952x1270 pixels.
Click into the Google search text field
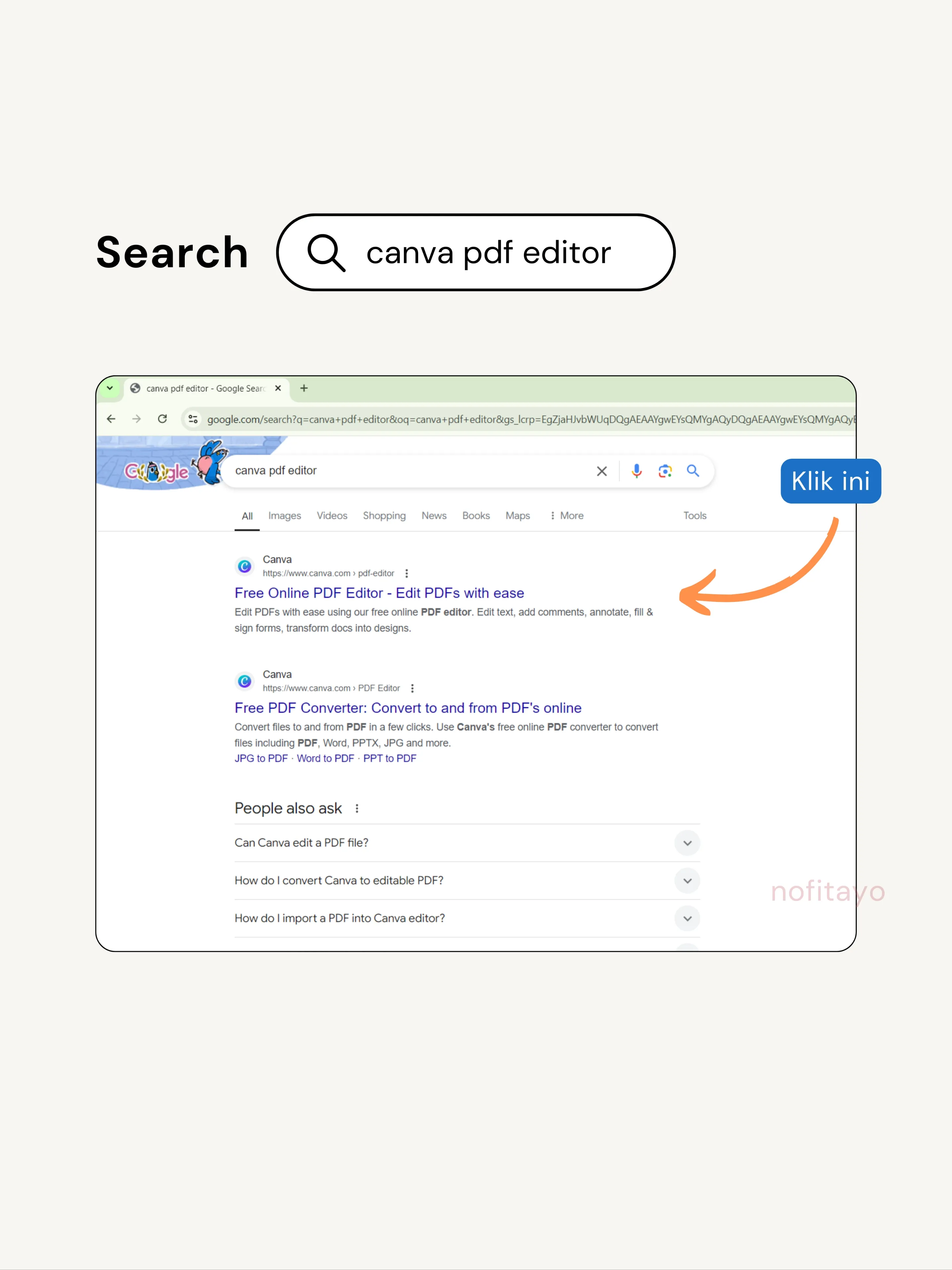point(402,471)
